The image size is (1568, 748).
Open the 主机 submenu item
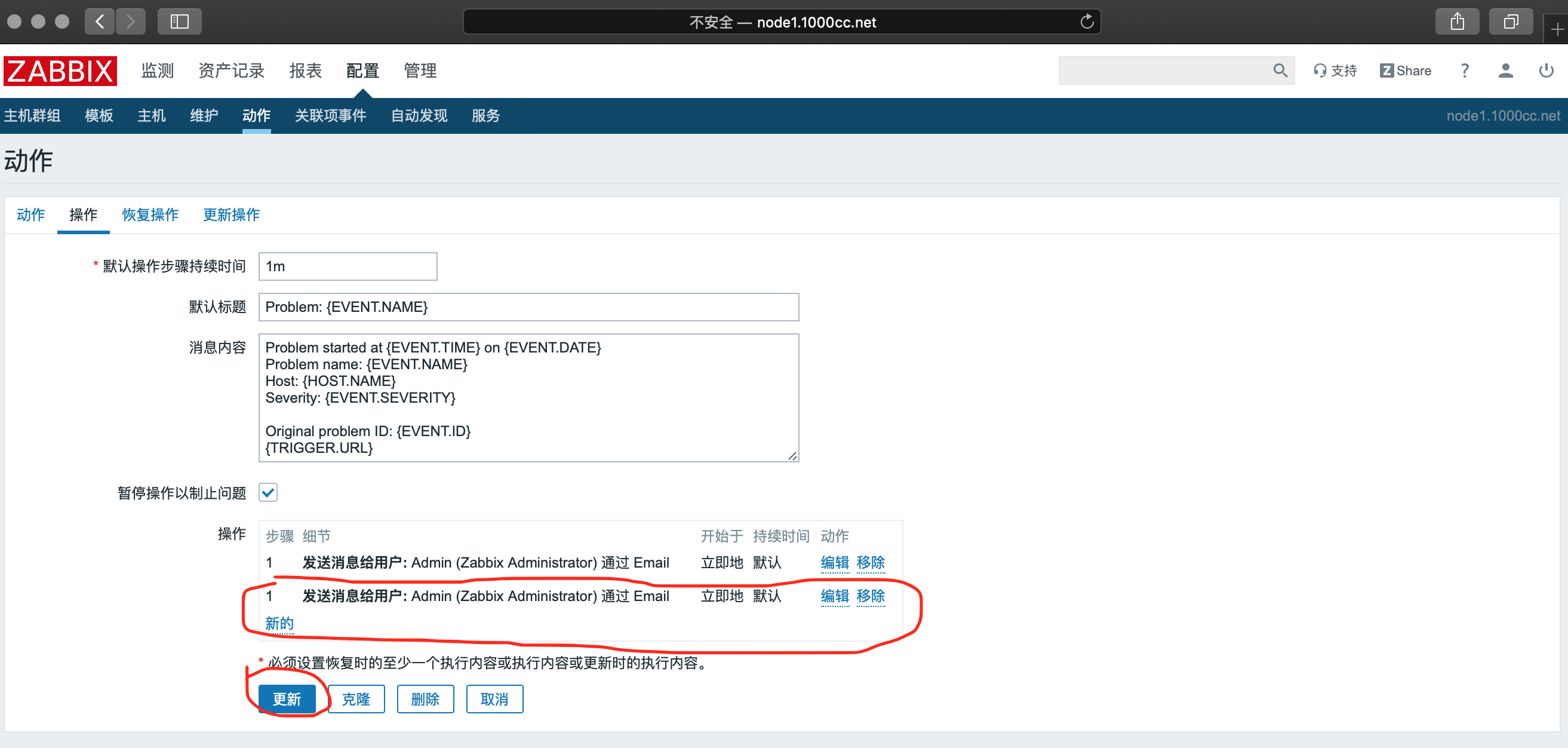pos(151,116)
